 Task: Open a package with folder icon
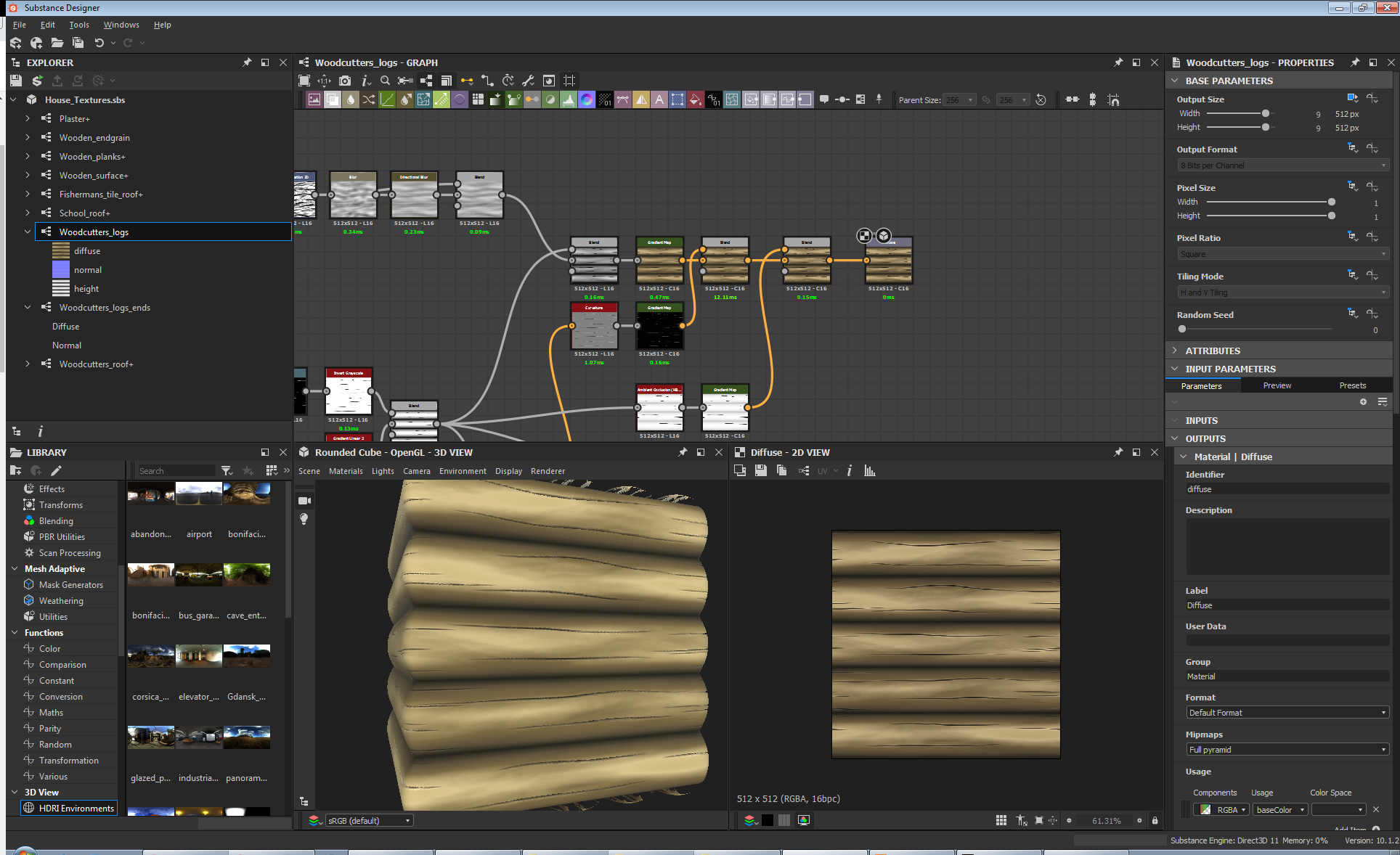click(57, 43)
